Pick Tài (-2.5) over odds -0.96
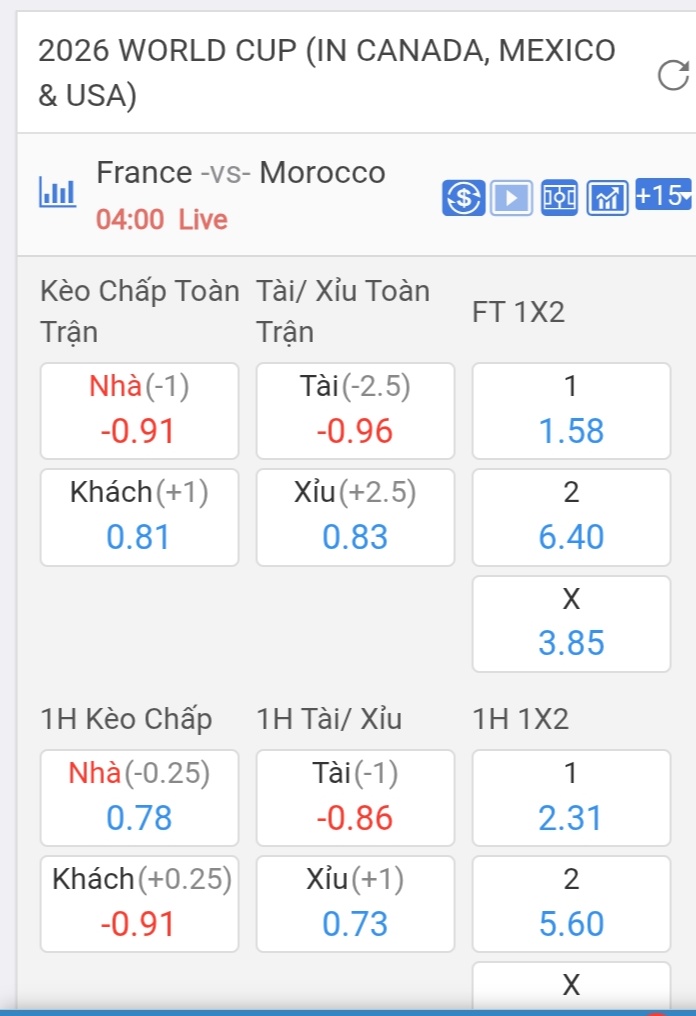The width and height of the screenshot is (696, 1016). pyautogui.click(x=355, y=411)
